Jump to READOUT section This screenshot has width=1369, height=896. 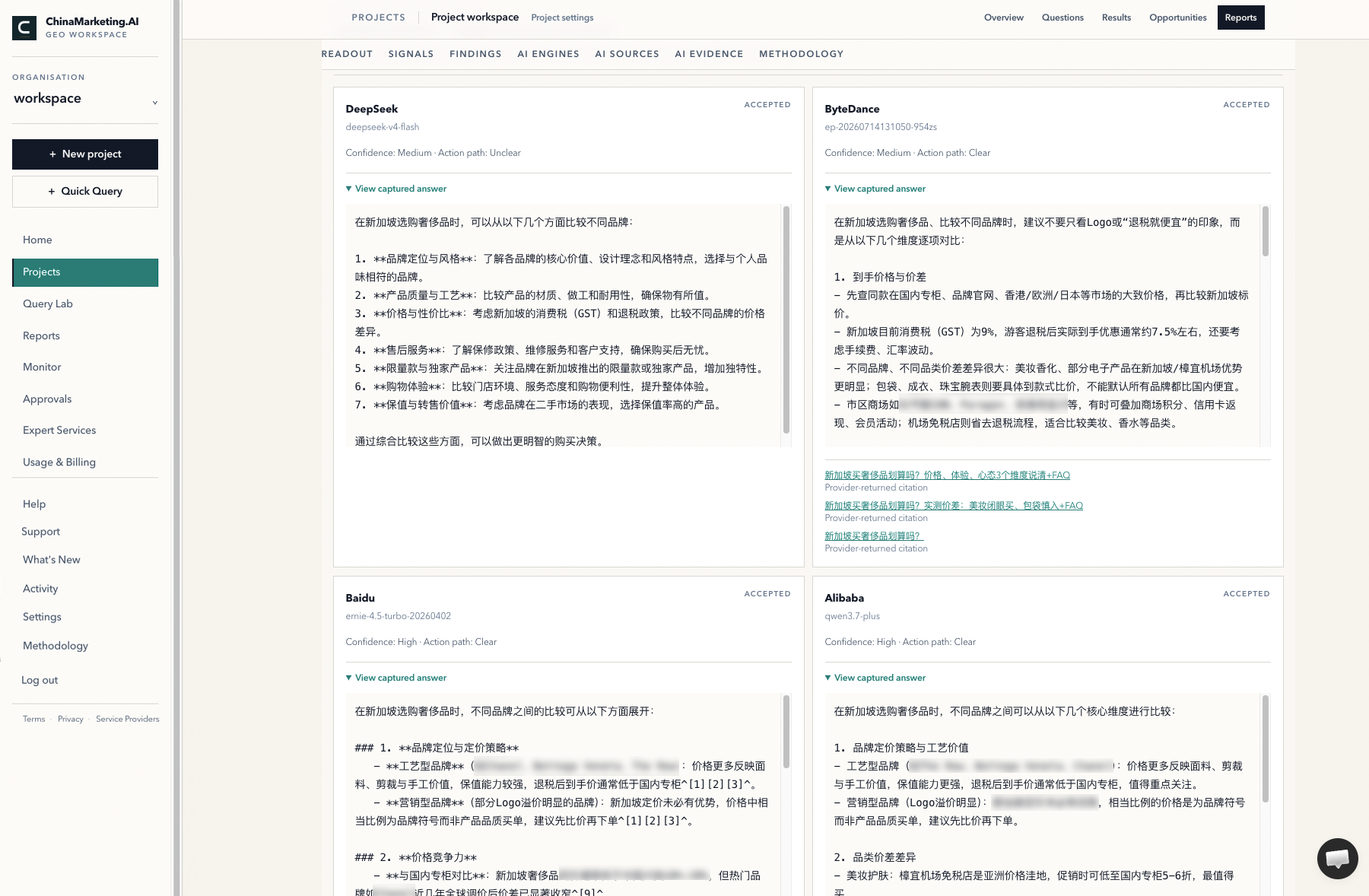click(347, 54)
